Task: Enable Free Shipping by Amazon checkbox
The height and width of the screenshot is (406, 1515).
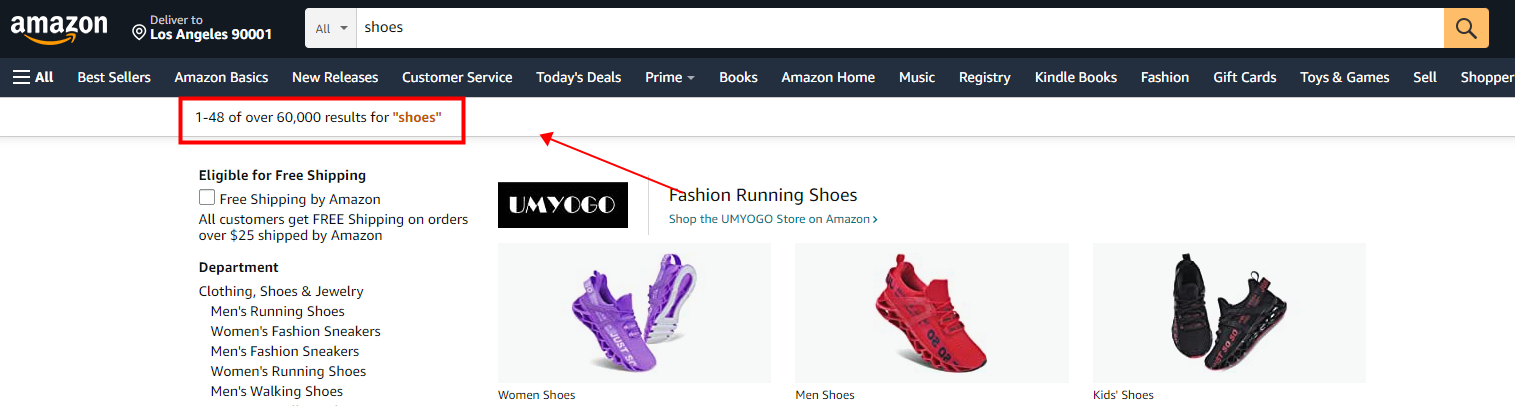Action: (207, 198)
